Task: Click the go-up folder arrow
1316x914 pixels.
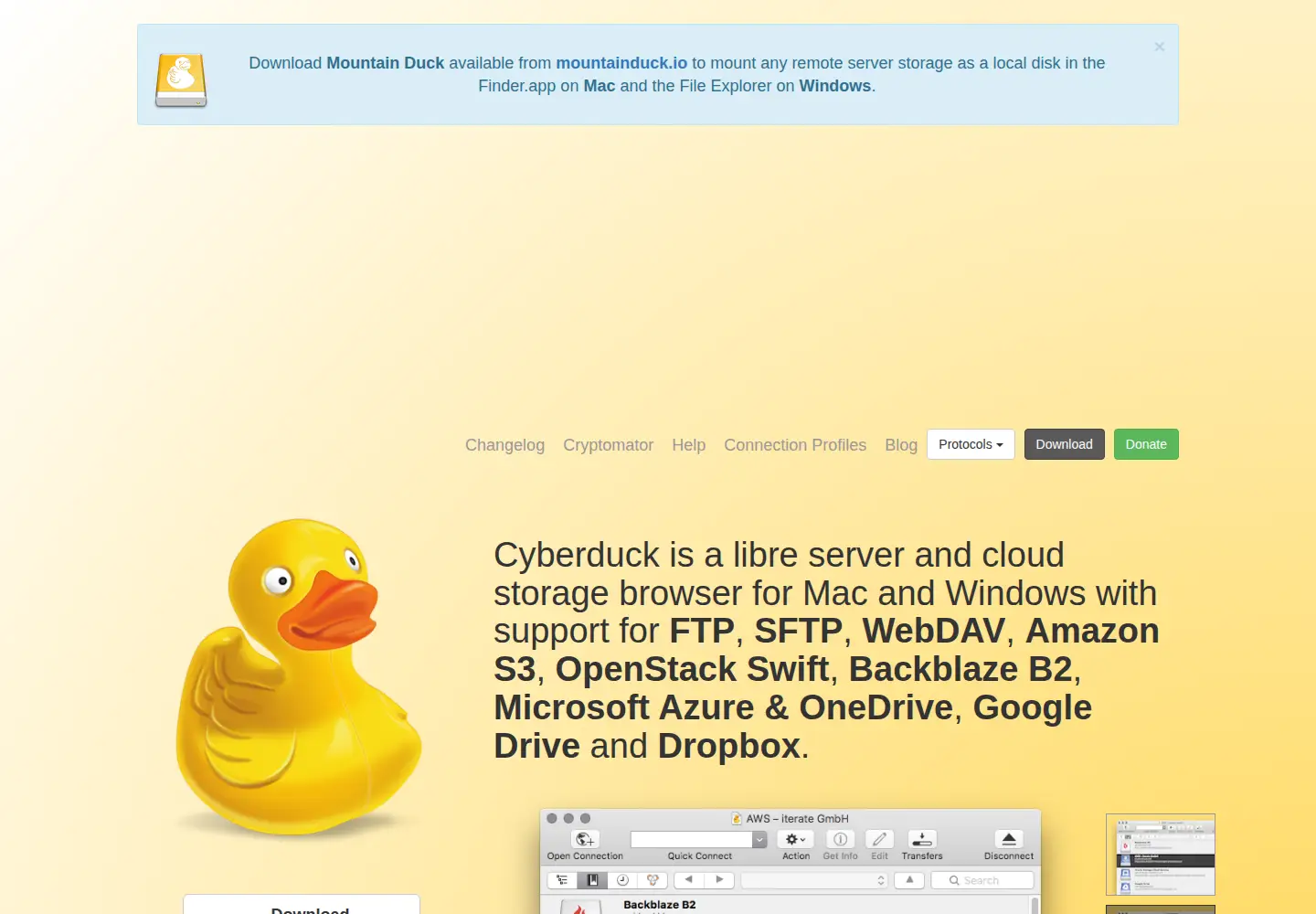Action: click(909, 880)
